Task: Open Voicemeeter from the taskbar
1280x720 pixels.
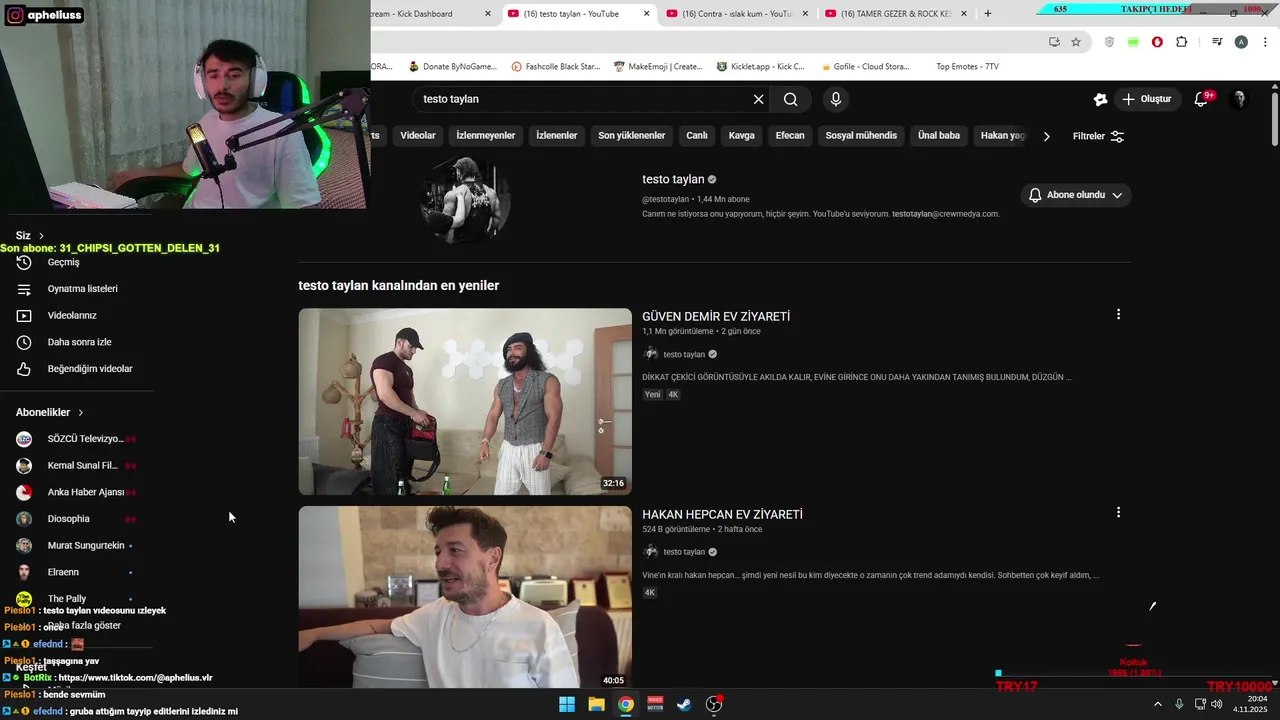Action: point(655,704)
